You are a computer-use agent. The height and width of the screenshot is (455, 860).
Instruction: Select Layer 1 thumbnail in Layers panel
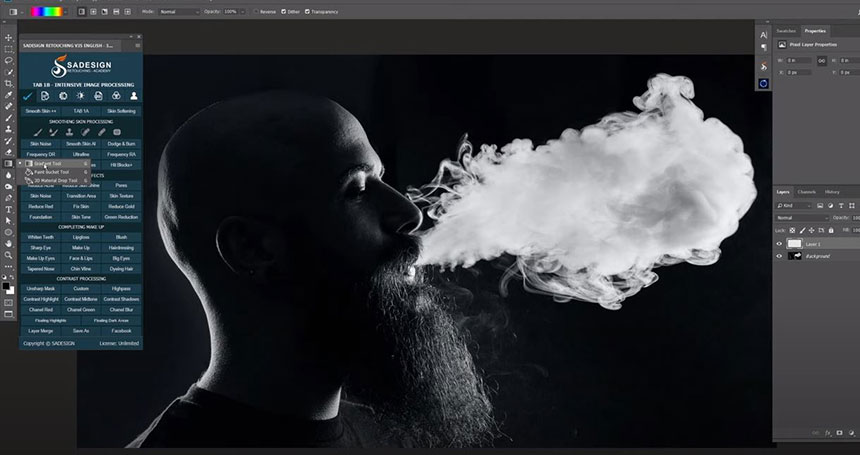[x=794, y=244]
